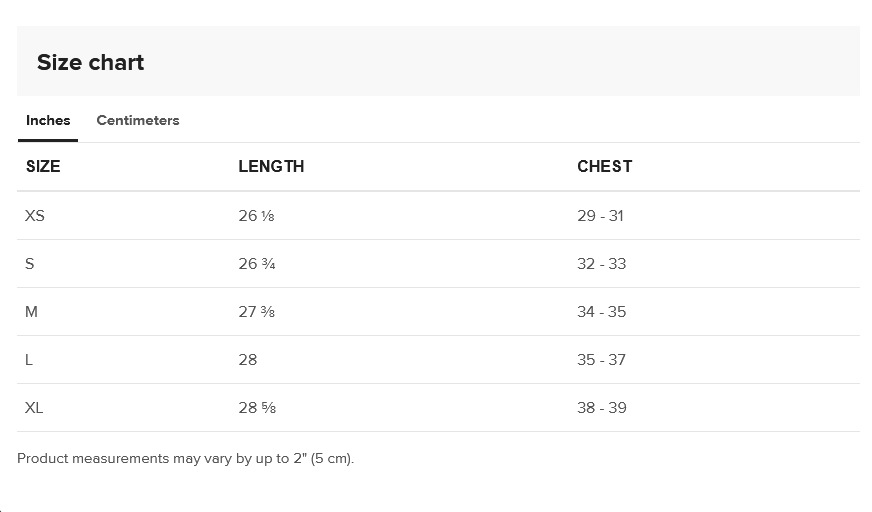
Task: Click the 38 - 39 chest measurement
Action: (x=601, y=408)
